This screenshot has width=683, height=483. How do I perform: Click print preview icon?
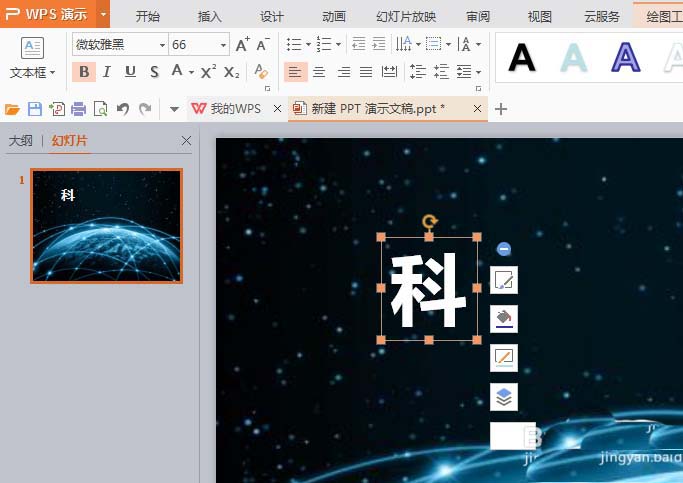[101, 109]
